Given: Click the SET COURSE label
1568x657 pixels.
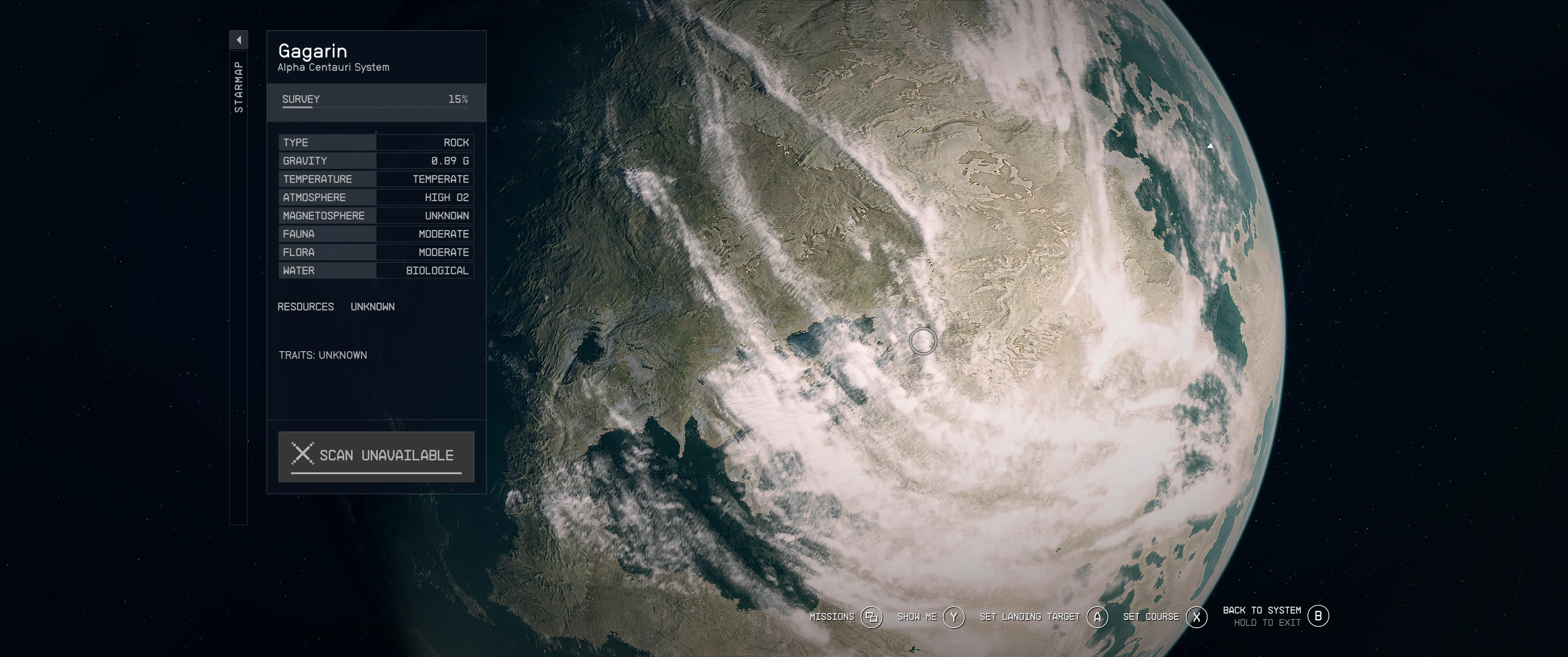Looking at the screenshot, I should 1151,617.
